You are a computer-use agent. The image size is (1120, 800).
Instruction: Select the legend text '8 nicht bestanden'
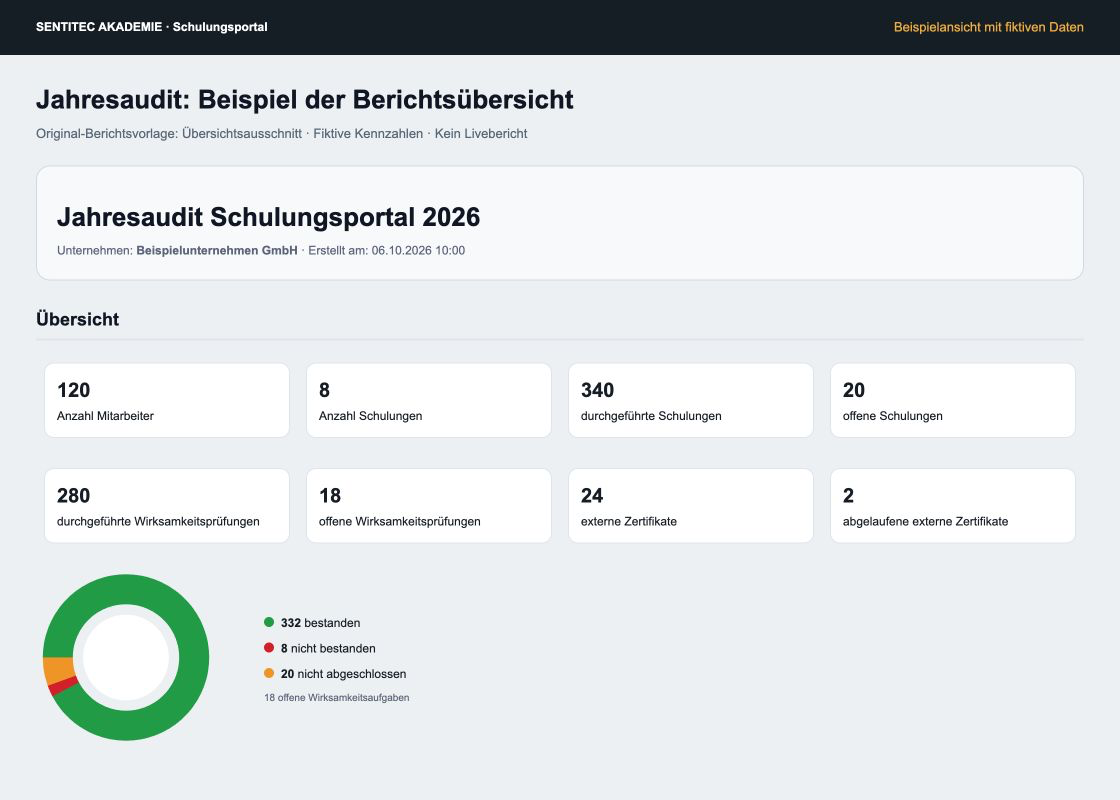click(x=328, y=649)
